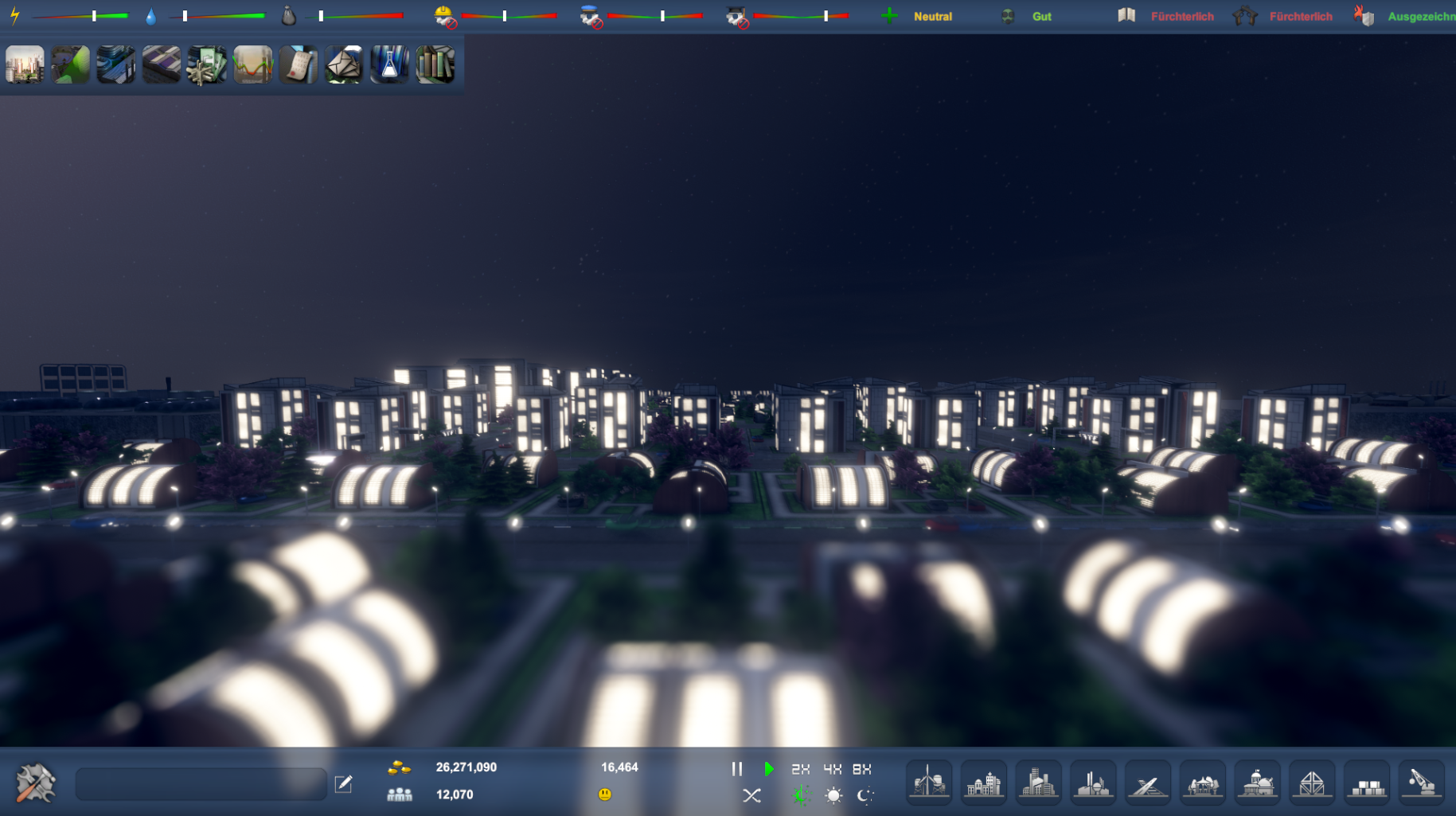Click the population people icon
This screenshot has width=1456, height=816.
pos(399,795)
